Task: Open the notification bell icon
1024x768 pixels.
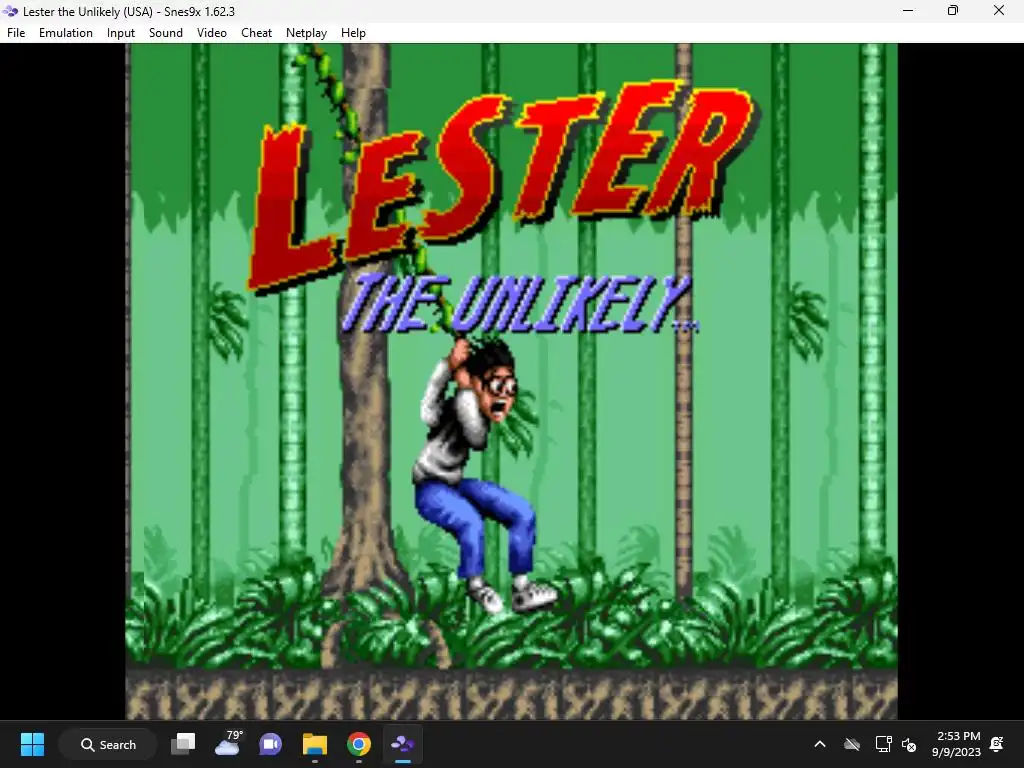Action: (x=997, y=744)
